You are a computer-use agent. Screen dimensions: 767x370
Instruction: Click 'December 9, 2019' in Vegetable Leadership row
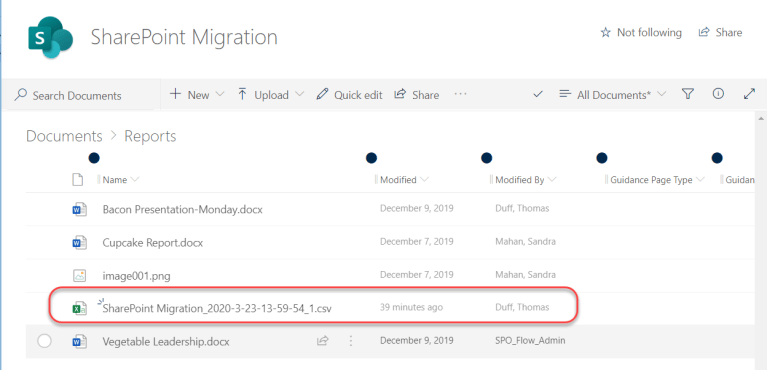pyautogui.click(x=417, y=340)
